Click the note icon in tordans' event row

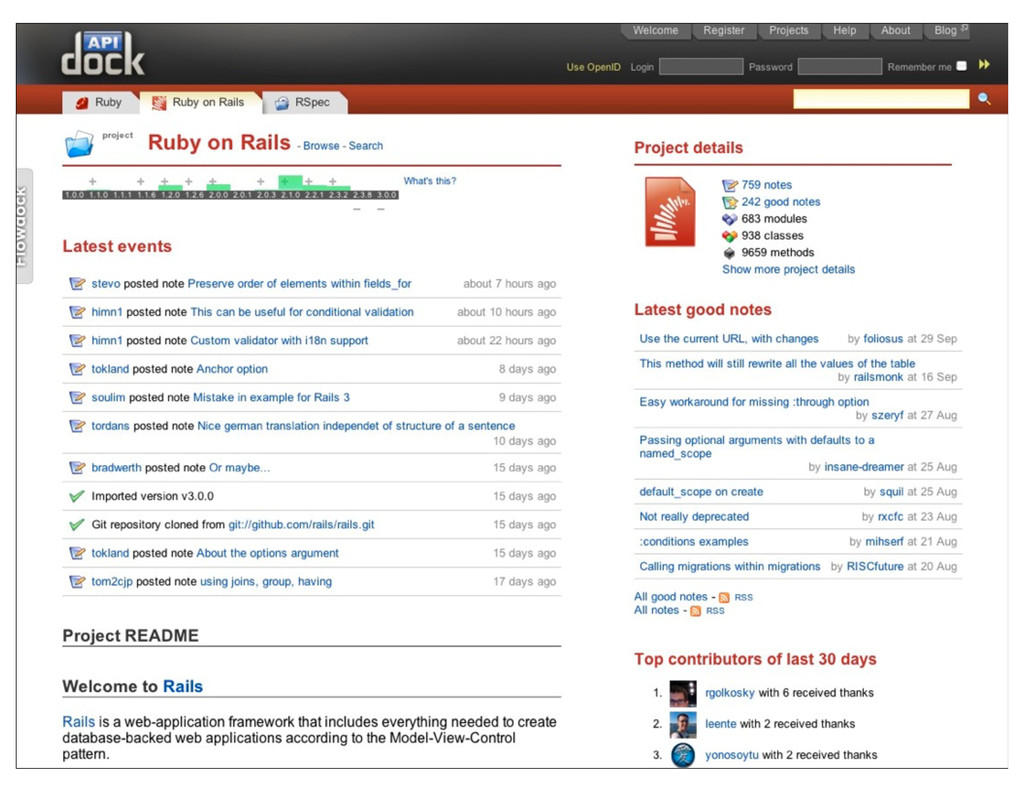77,426
